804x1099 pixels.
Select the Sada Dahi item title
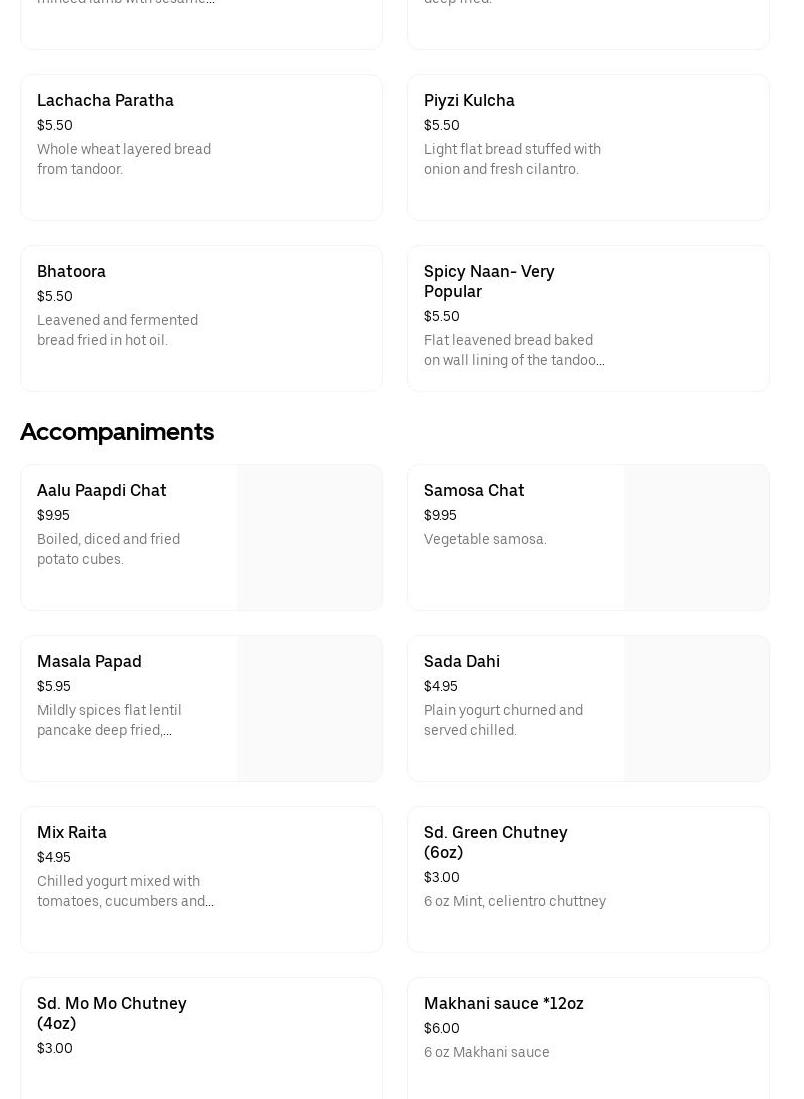pos(462,662)
